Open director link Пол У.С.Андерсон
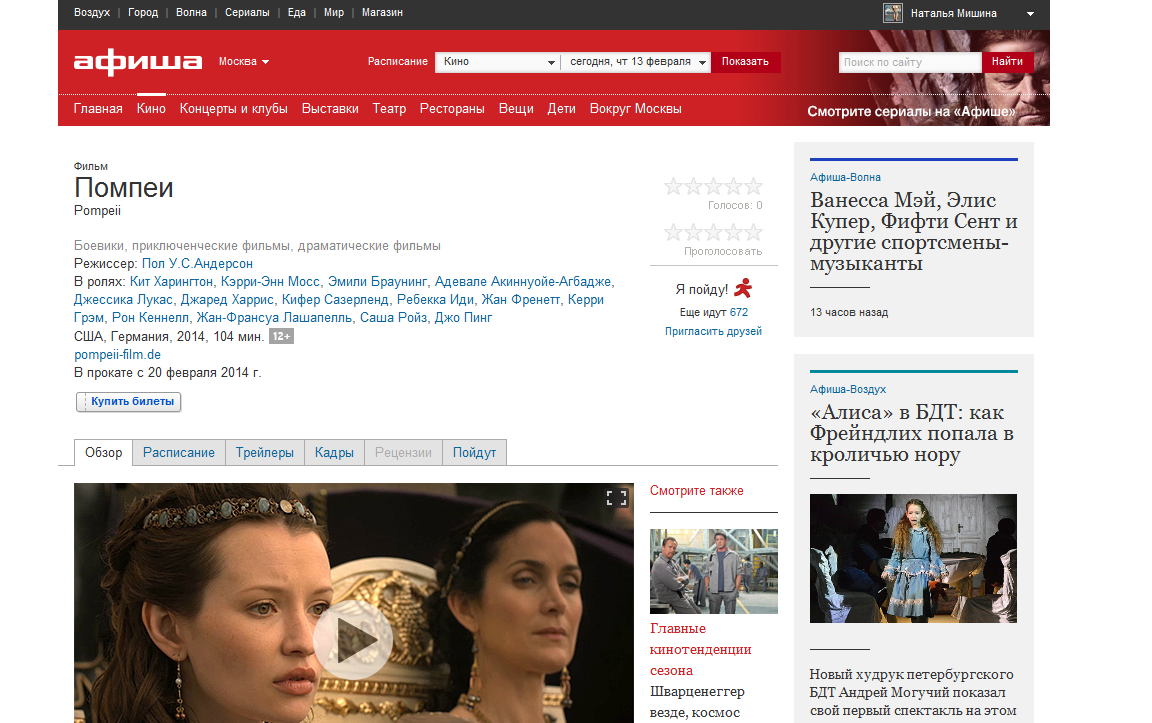 [197, 264]
